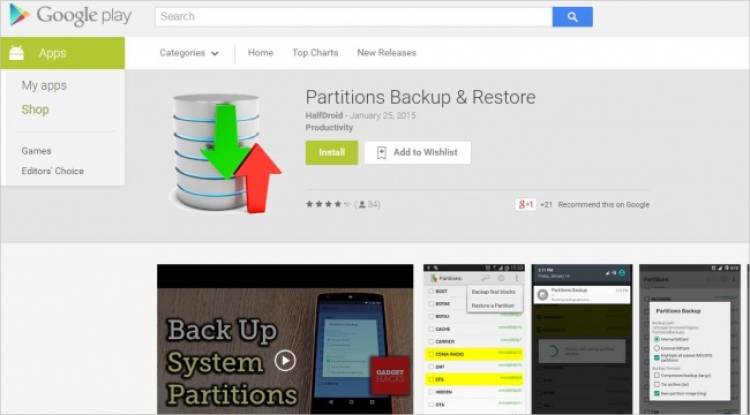Expand the Categories dropdown
This screenshot has width=750, height=415.
[189, 53]
